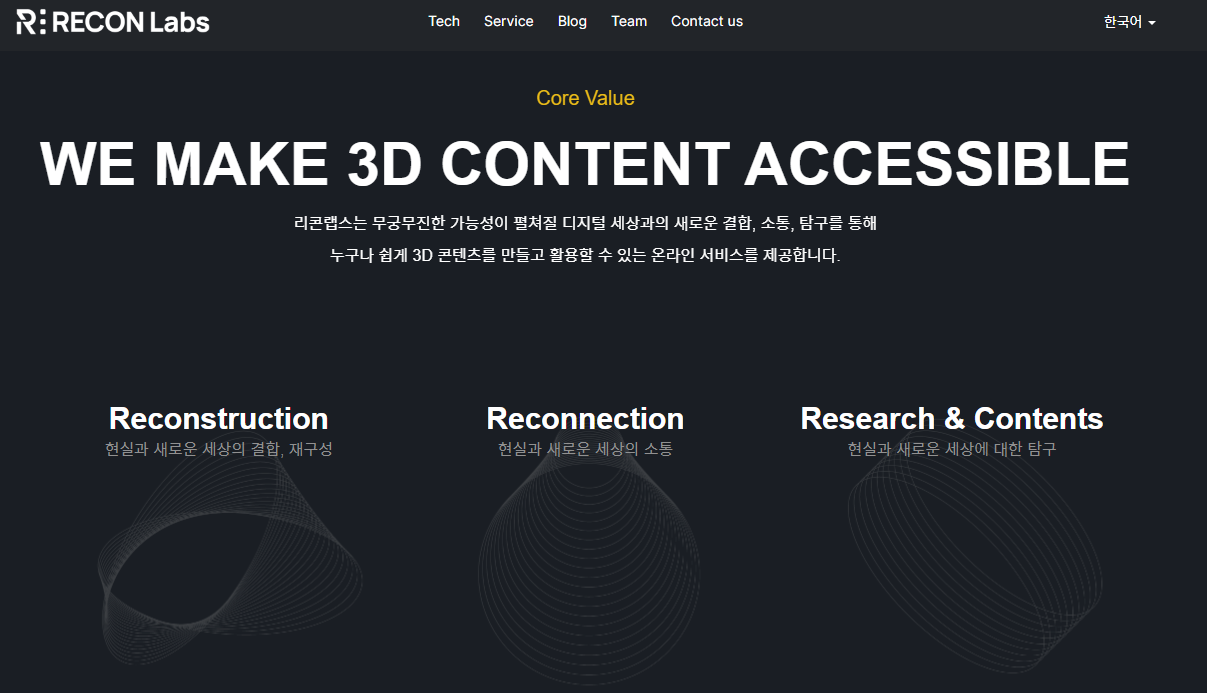Open the Reconnection section heading

point(586,418)
